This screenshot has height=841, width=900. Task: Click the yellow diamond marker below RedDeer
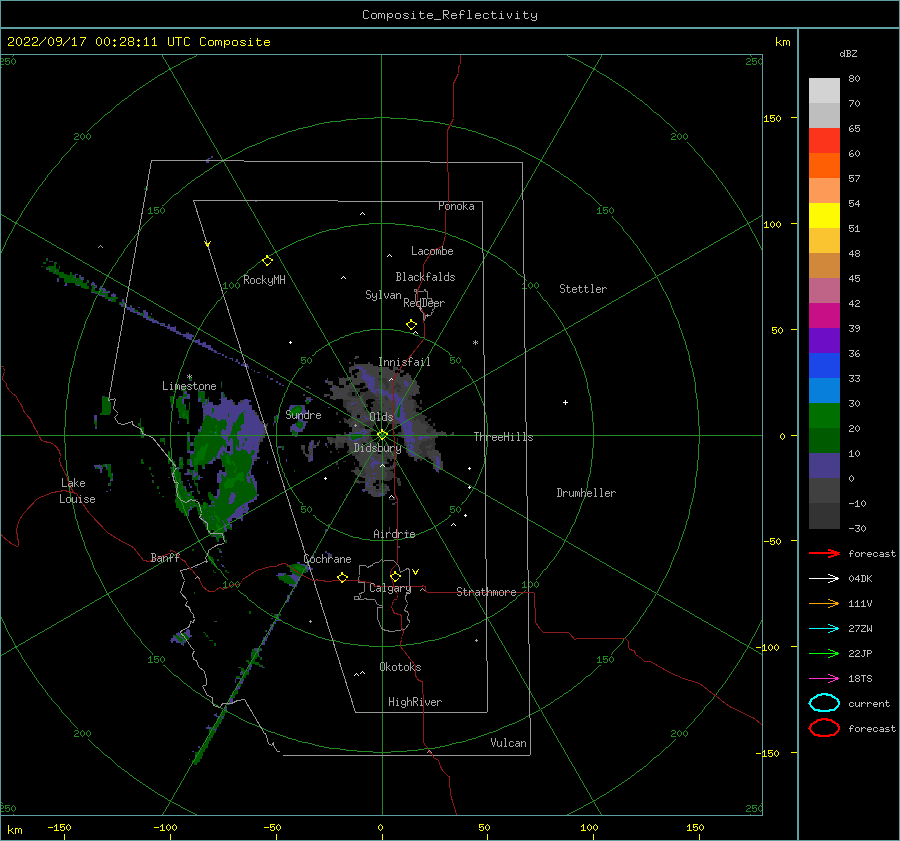pyautogui.click(x=412, y=325)
